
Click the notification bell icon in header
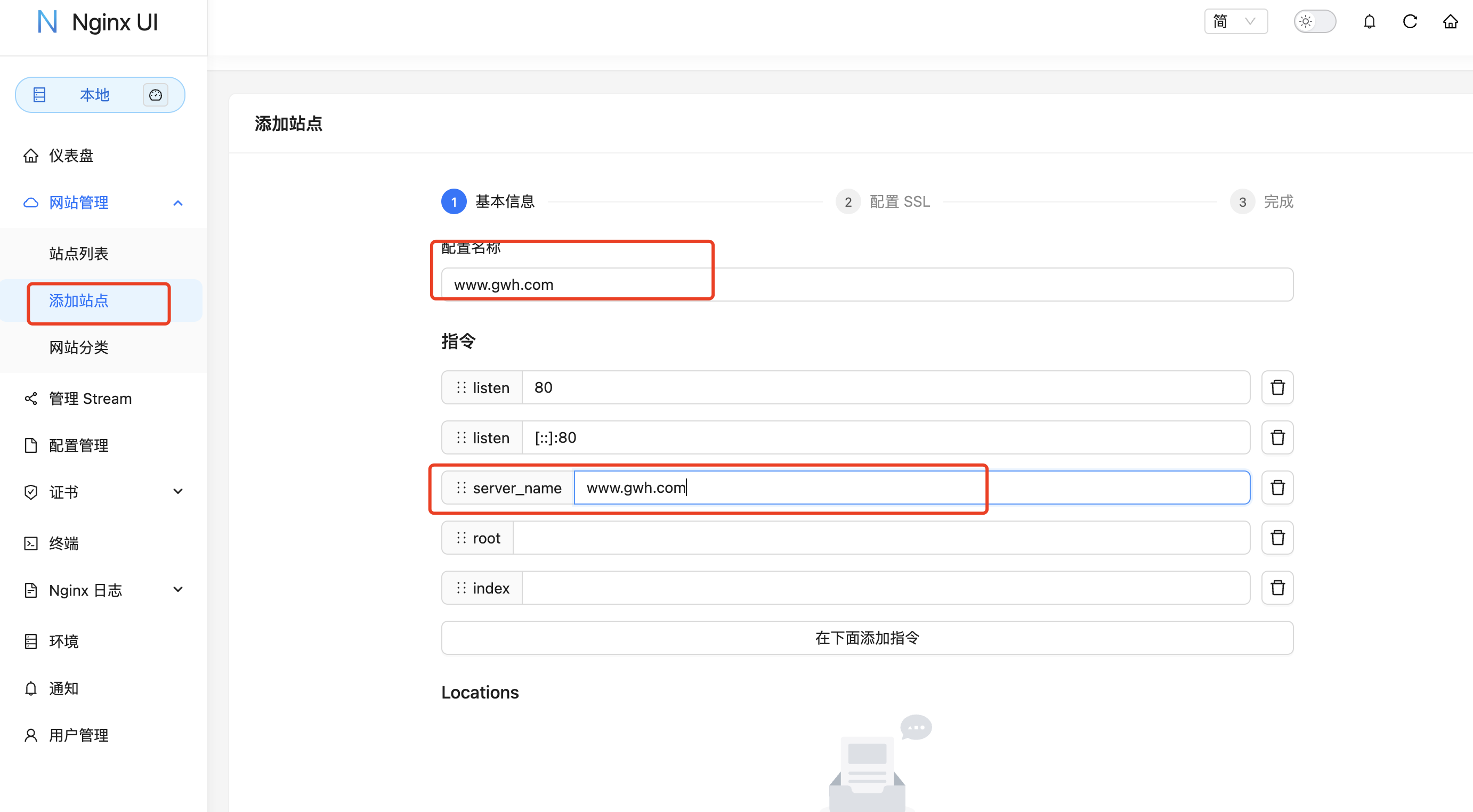1369,22
